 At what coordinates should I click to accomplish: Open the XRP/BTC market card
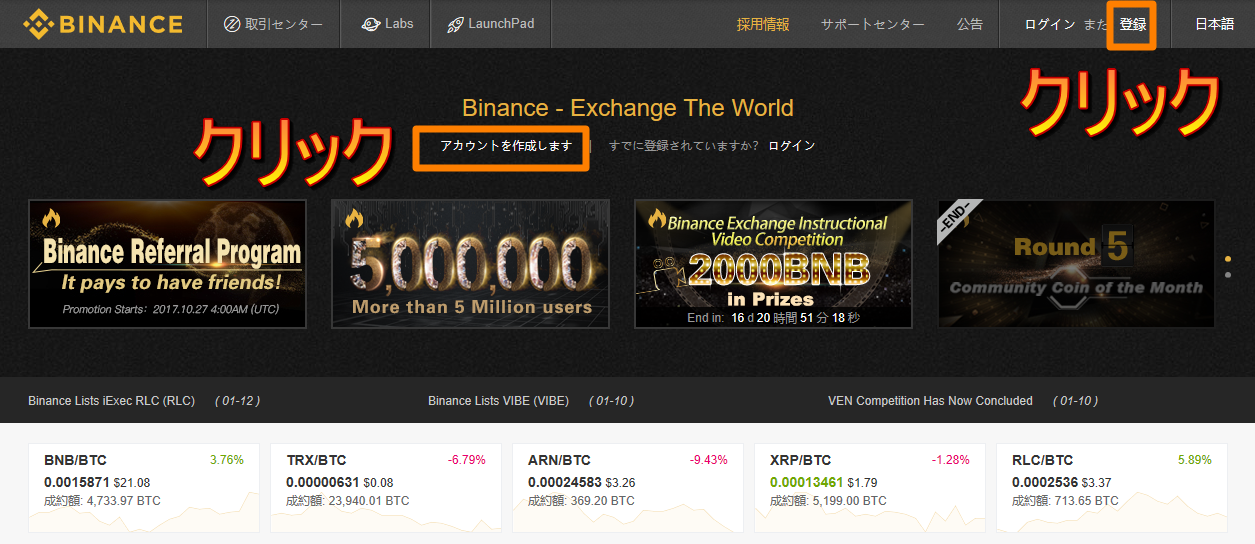(870, 488)
